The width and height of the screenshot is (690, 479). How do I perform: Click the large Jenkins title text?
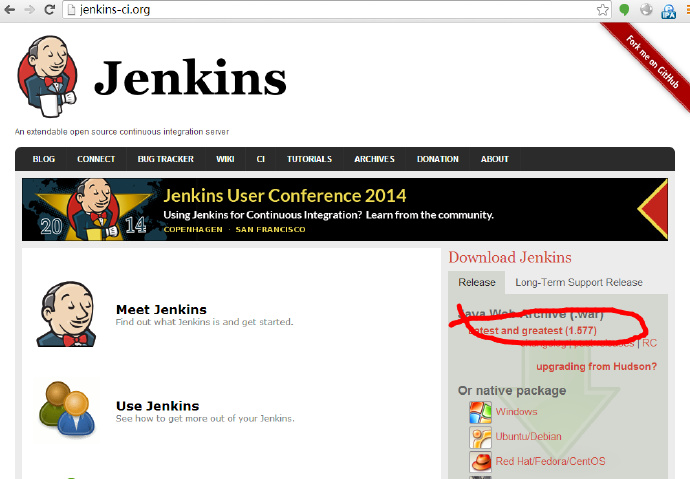(190, 78)
